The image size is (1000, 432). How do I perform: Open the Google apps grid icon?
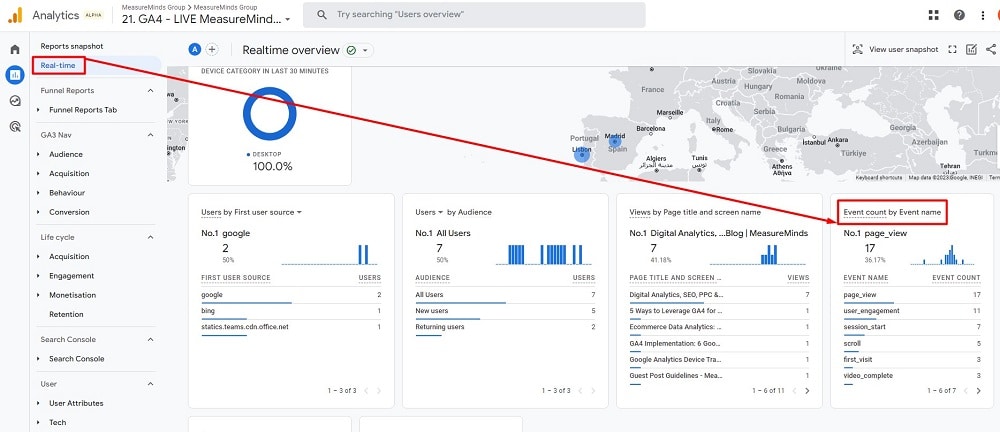(x=934, y=15)
